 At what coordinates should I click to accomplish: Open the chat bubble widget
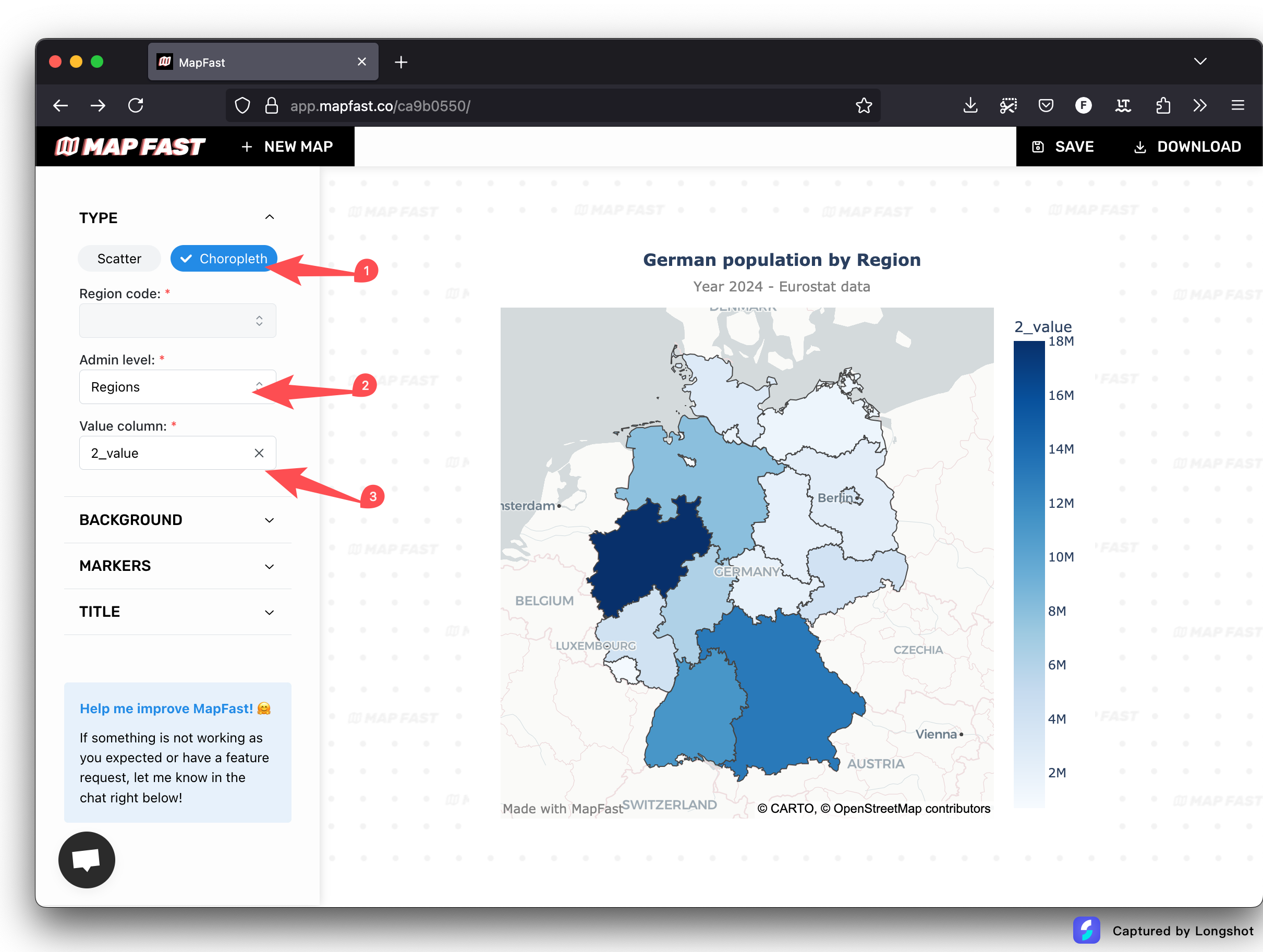pos(86,860)
